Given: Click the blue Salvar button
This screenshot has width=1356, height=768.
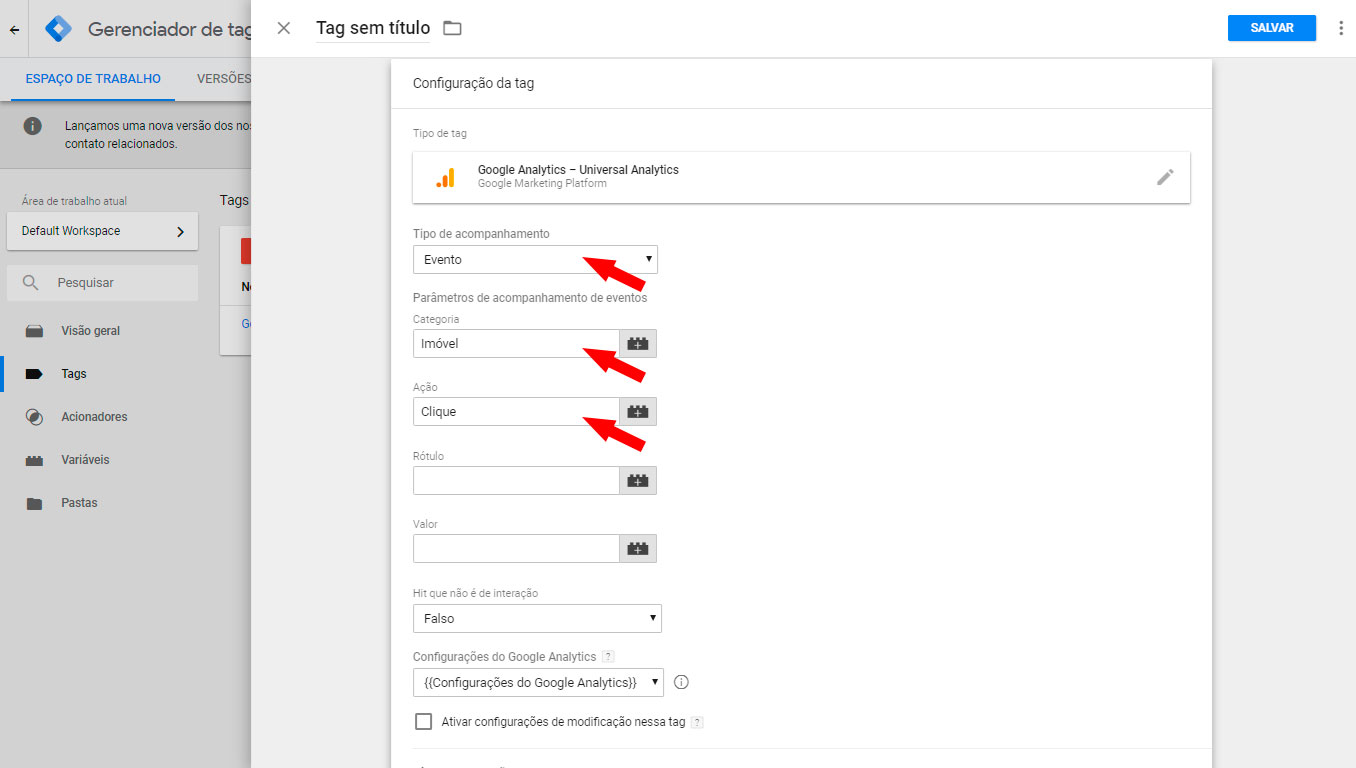Looking at the screenshot, I should (x=1272, y=28).
